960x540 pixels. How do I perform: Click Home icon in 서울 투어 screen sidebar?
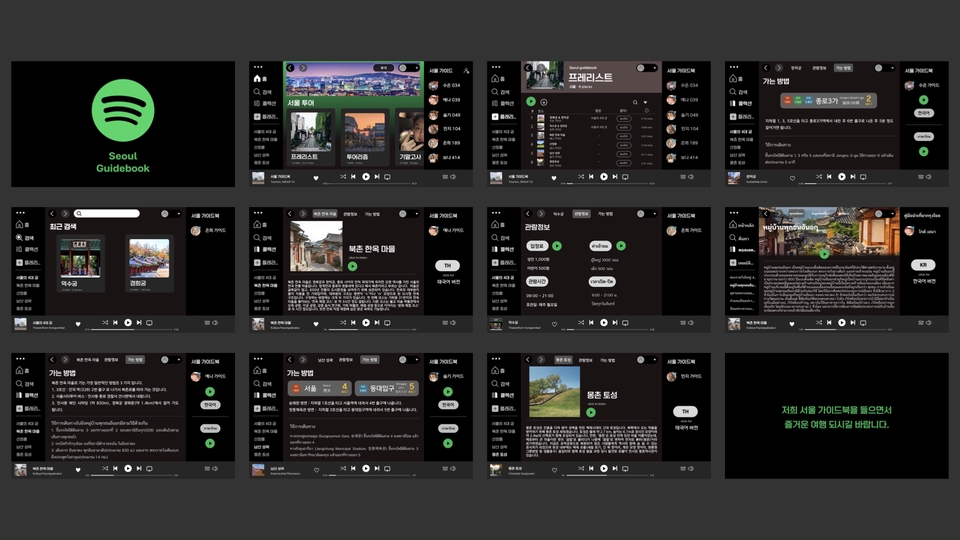(x=257, y=79)
